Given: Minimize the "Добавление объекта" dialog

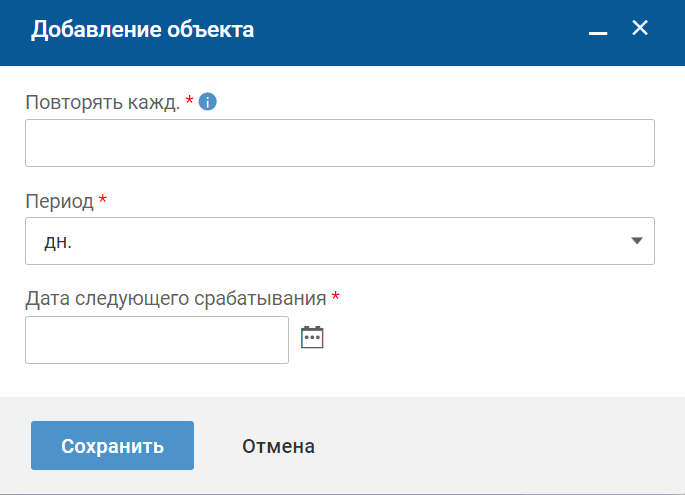Looking at the screenshot, I should (598, 31).
